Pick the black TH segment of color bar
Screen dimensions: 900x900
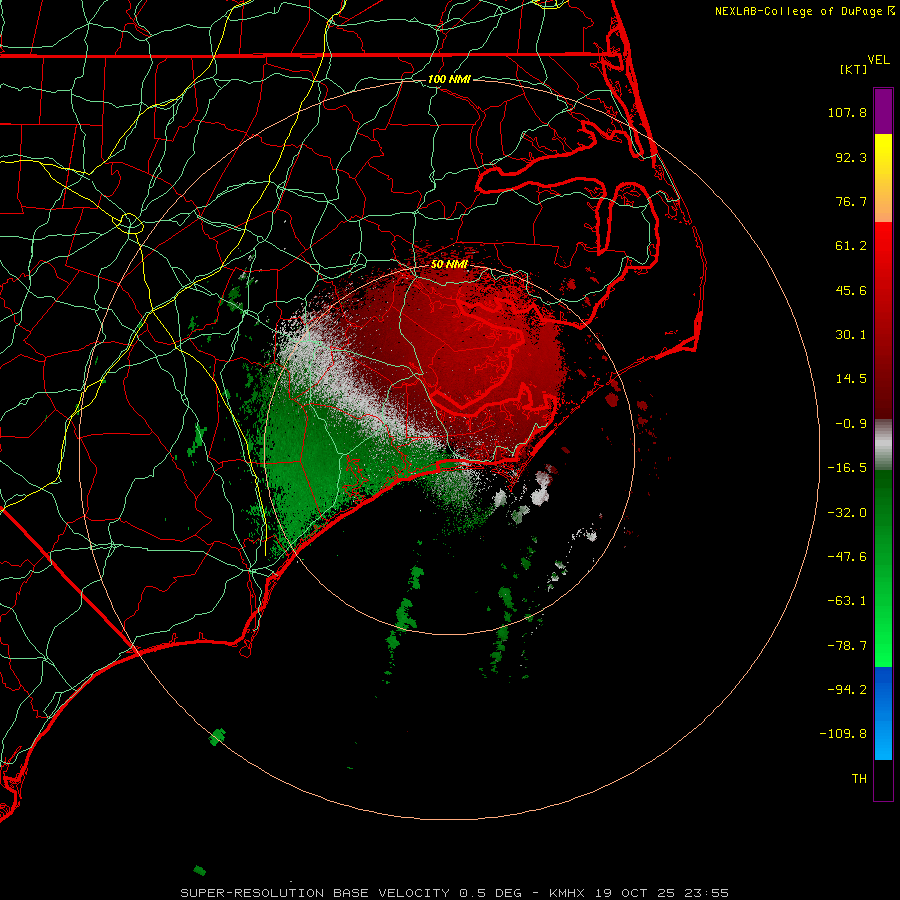[x=883, y=780]
